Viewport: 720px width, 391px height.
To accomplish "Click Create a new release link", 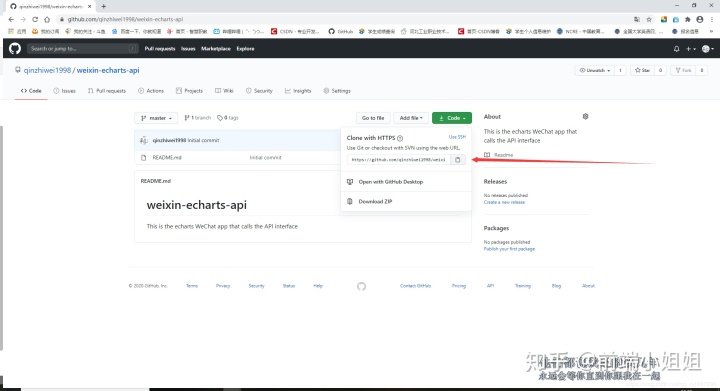I will (x=504, y=202).
